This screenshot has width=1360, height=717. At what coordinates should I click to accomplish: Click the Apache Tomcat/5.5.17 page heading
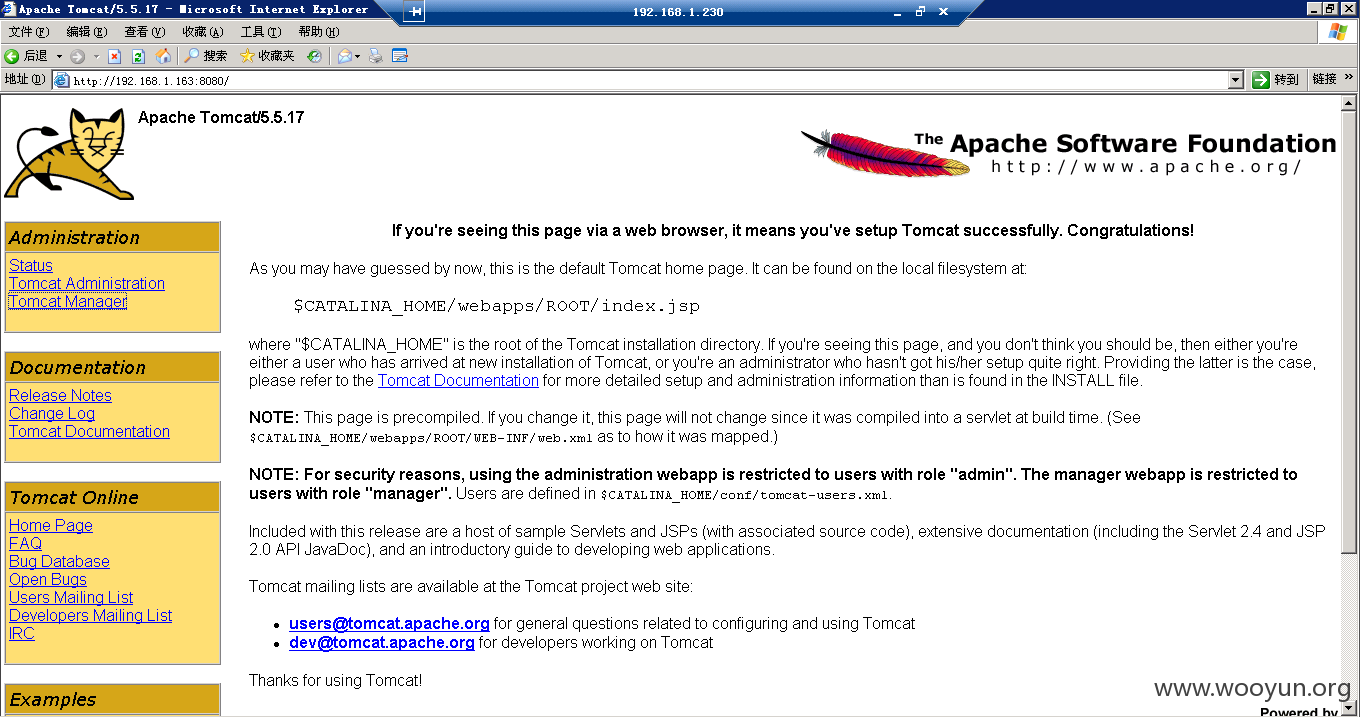tap(221, 117)
